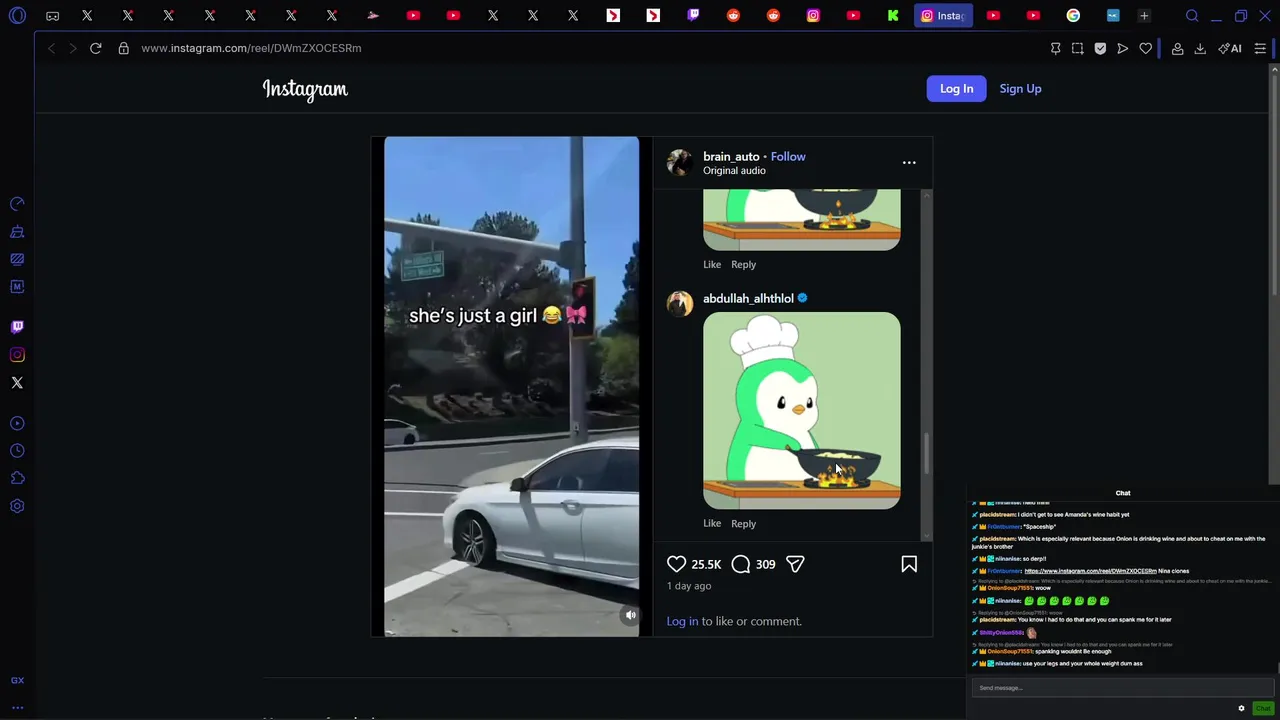Open Easy Setup sliders icon
The width and height of the screenshot is (1280, 720).
coord(1260,48)
